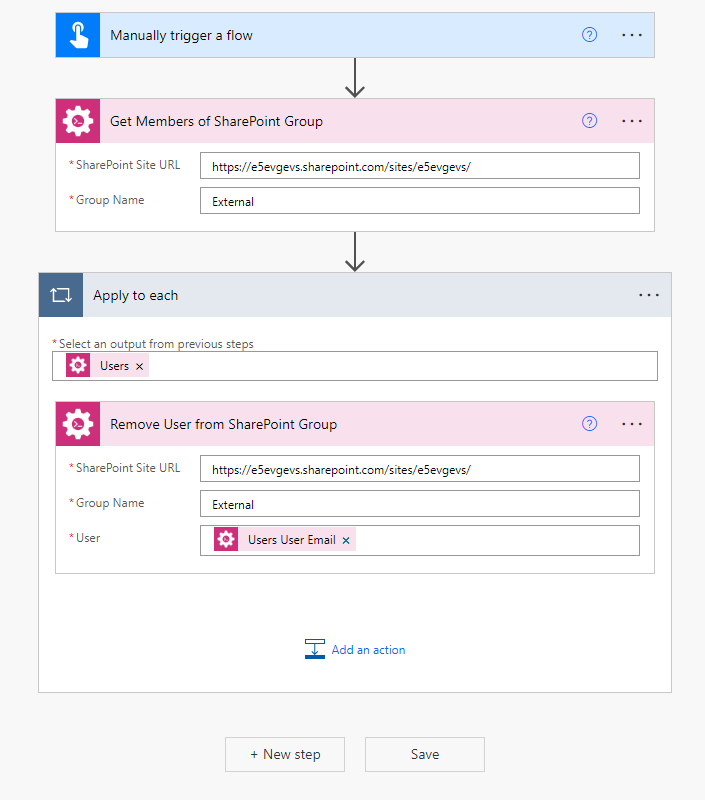Screen dimensions: 705x800
Task: Open the Apply to each options menu
Action: click(649, 294)
